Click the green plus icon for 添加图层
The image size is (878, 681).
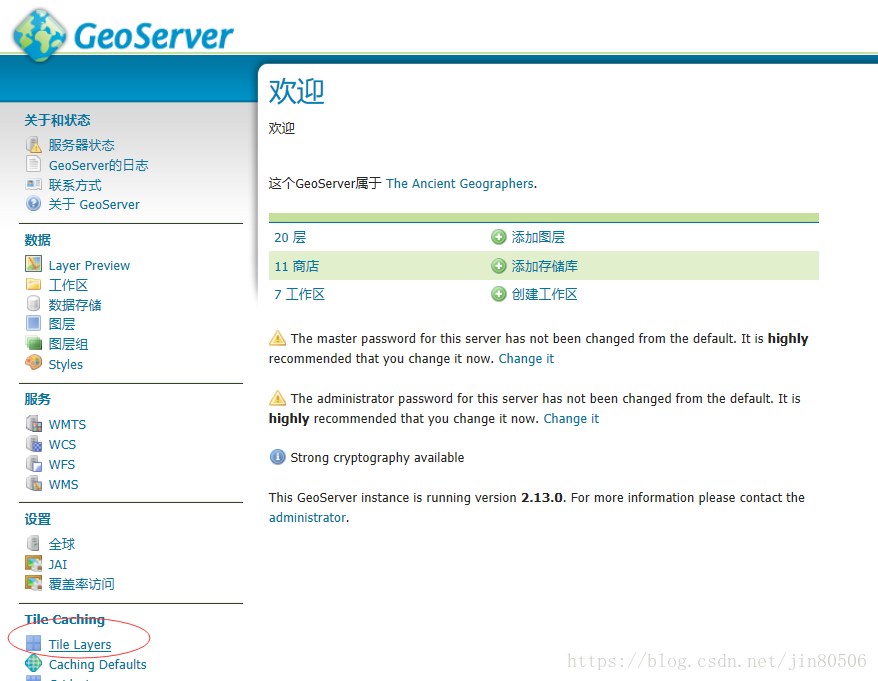(x=498, y=237)
